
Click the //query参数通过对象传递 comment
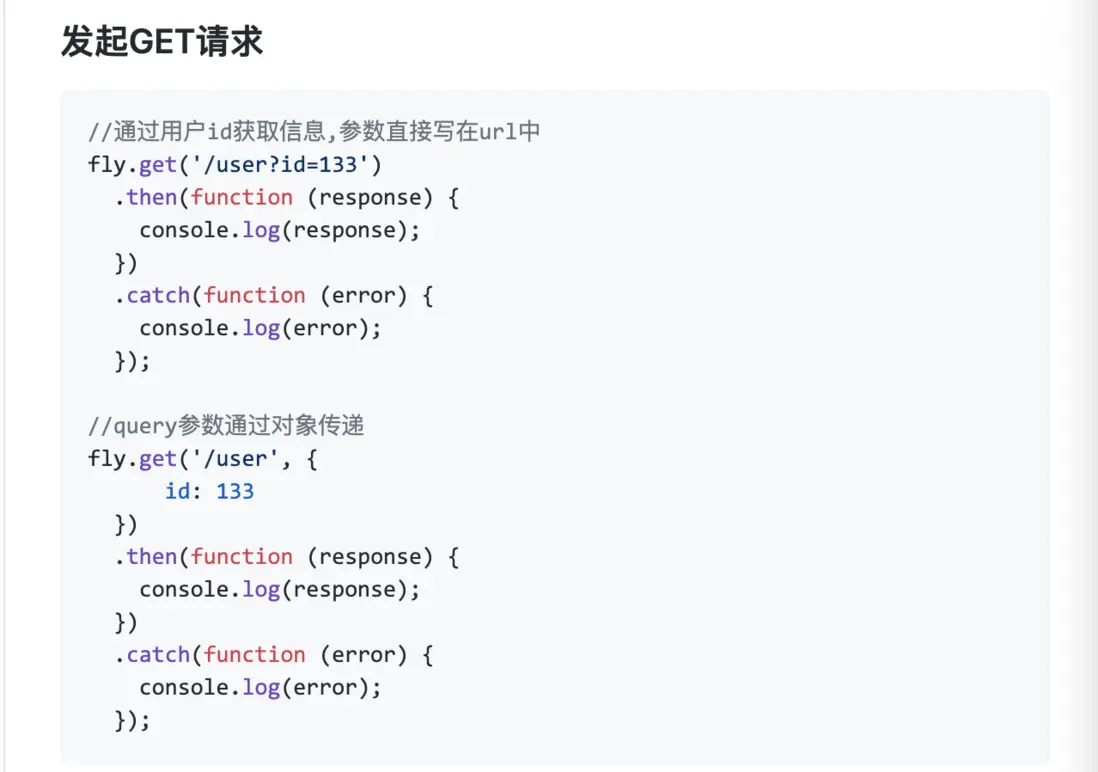(226, 426)
